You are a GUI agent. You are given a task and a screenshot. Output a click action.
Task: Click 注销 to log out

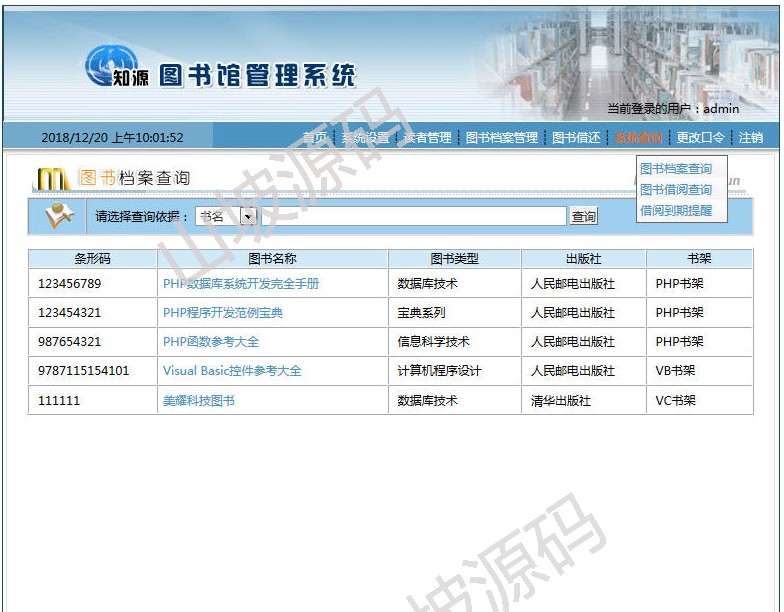coord(751,138)
